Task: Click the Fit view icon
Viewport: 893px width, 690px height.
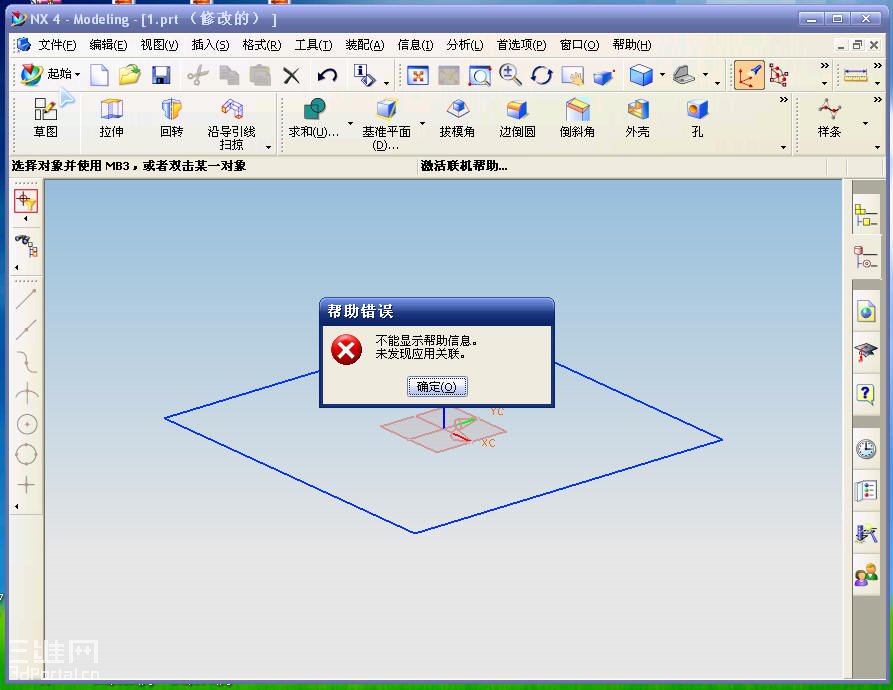Action: [417, 75]
